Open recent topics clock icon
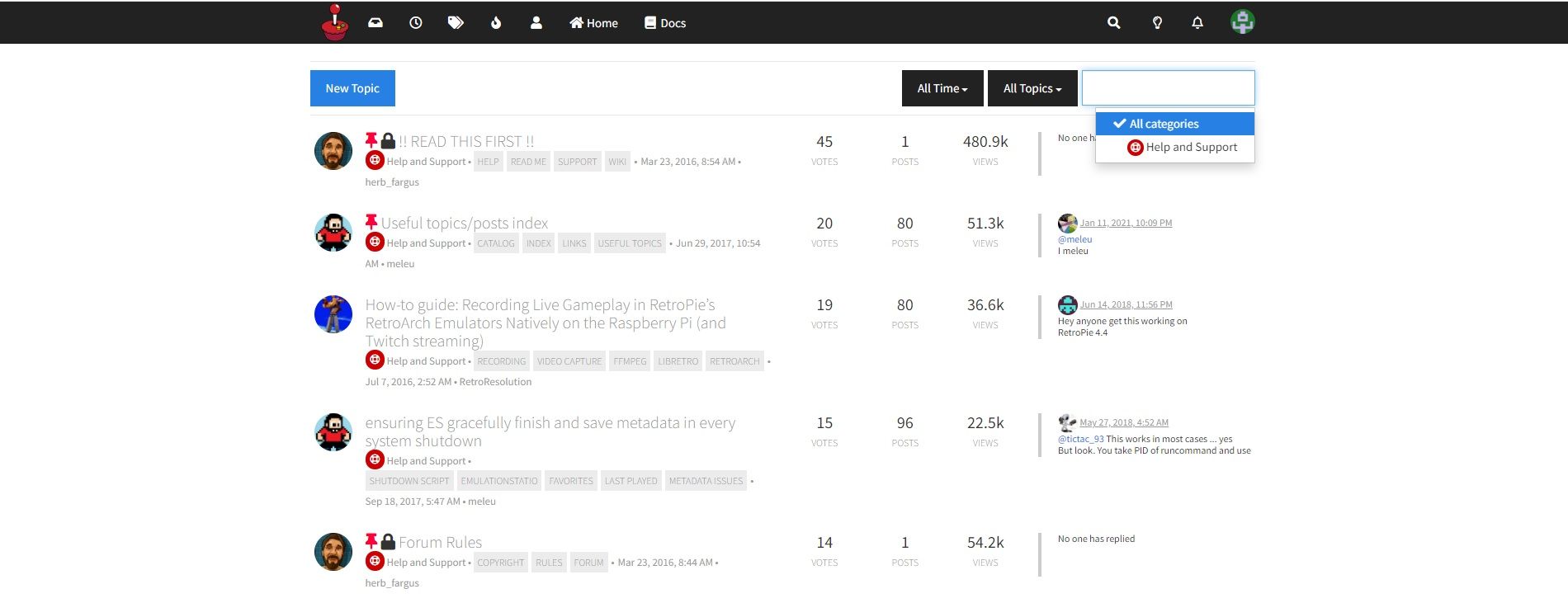Screen dimensions: 1568x603 pyautogui.click(x=416, y=23)
